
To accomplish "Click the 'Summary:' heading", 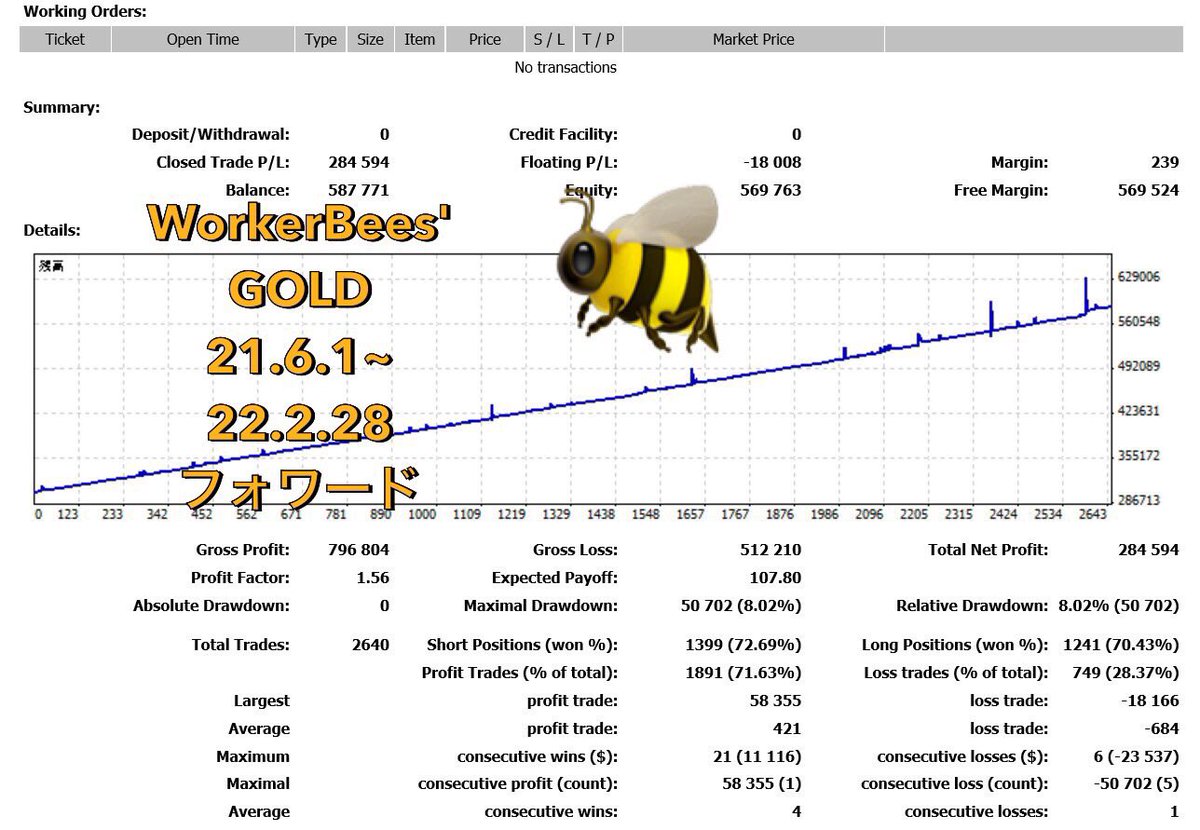I will [61, 107].
